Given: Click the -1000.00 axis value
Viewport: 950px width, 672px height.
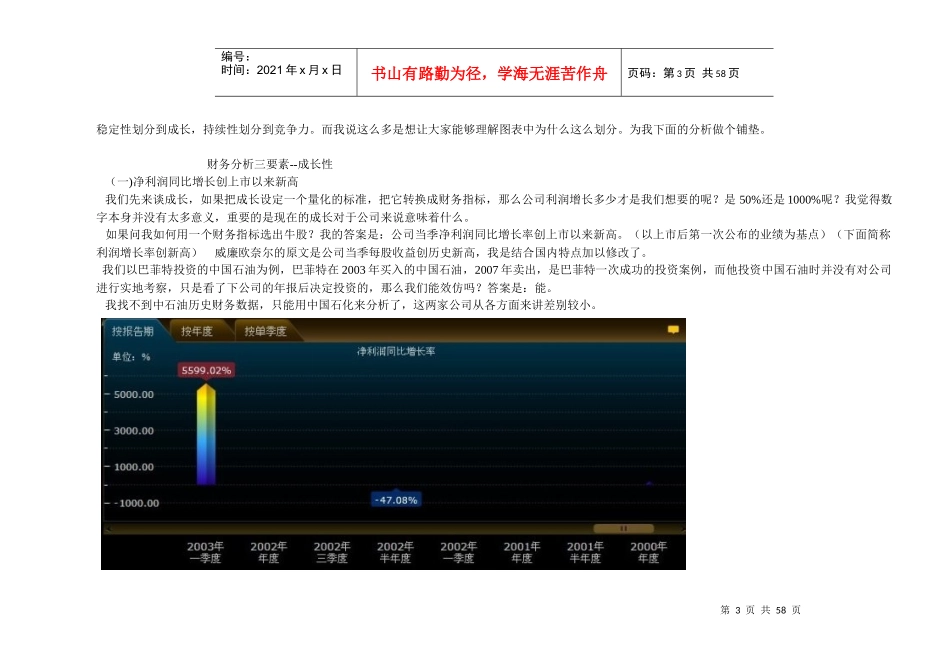Looking at the screenshot, I should point(136,503).
